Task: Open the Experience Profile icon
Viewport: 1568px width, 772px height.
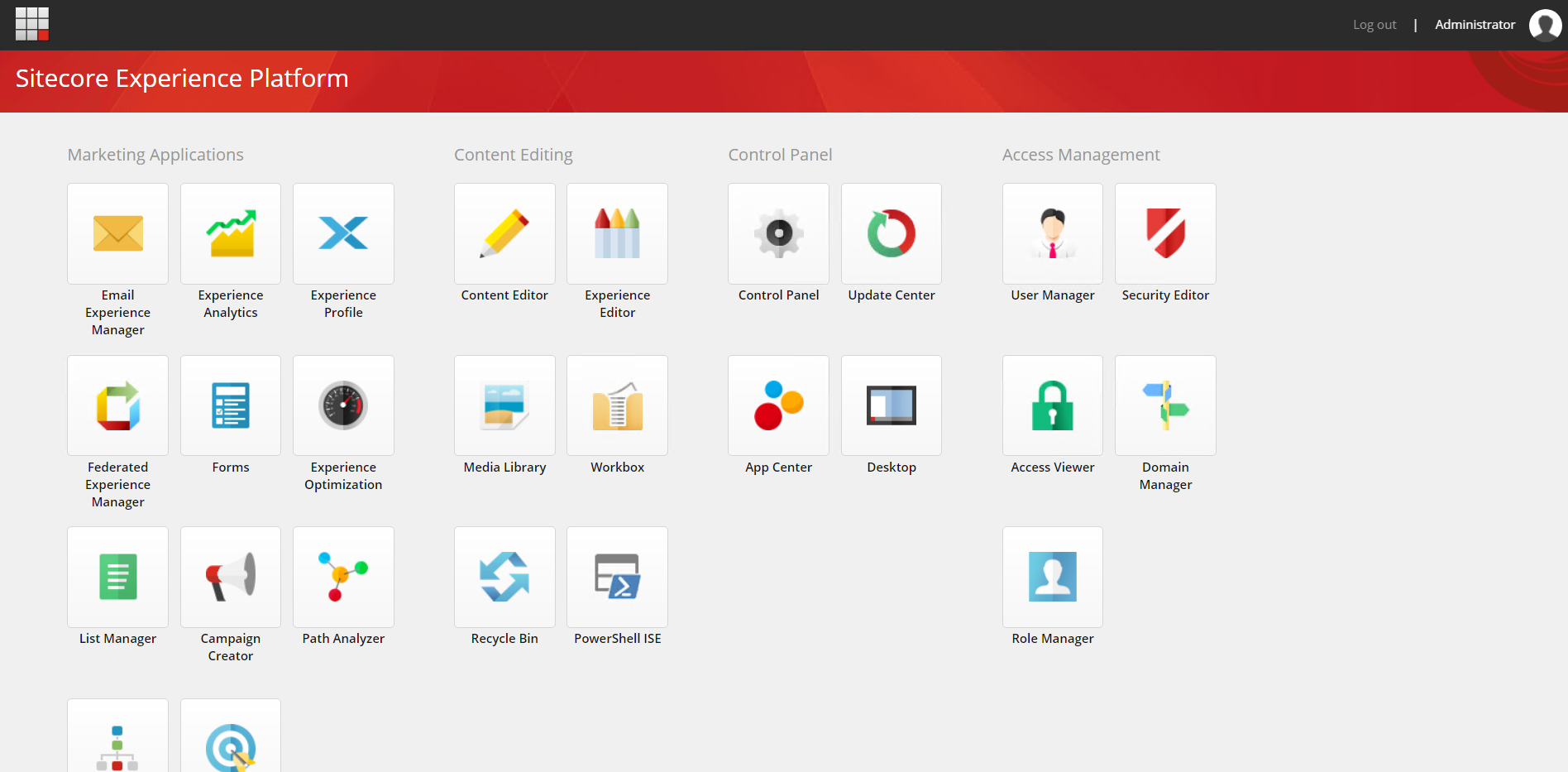Action: pos(343,233)
